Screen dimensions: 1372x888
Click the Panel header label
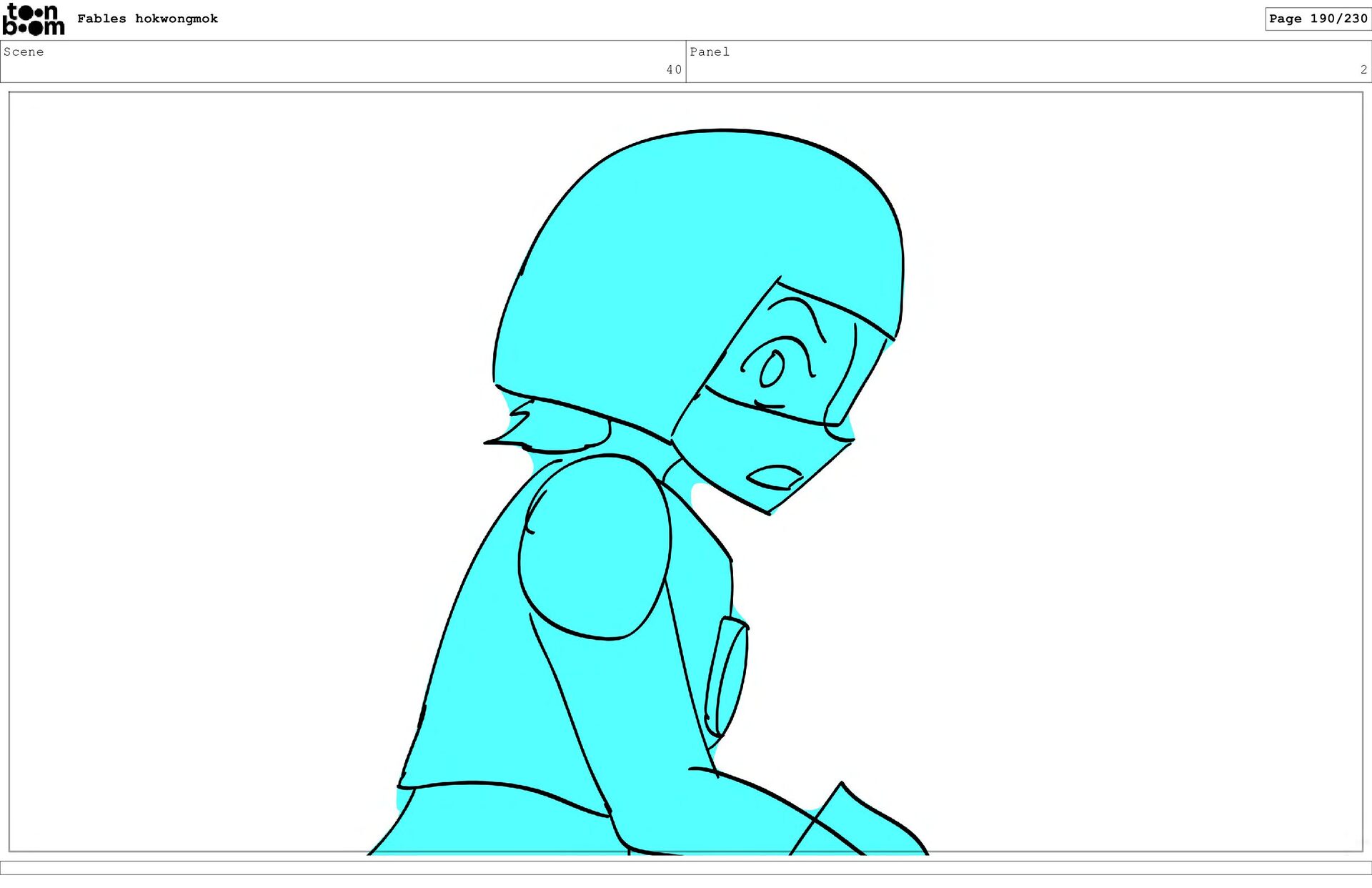tap(709, 51)
